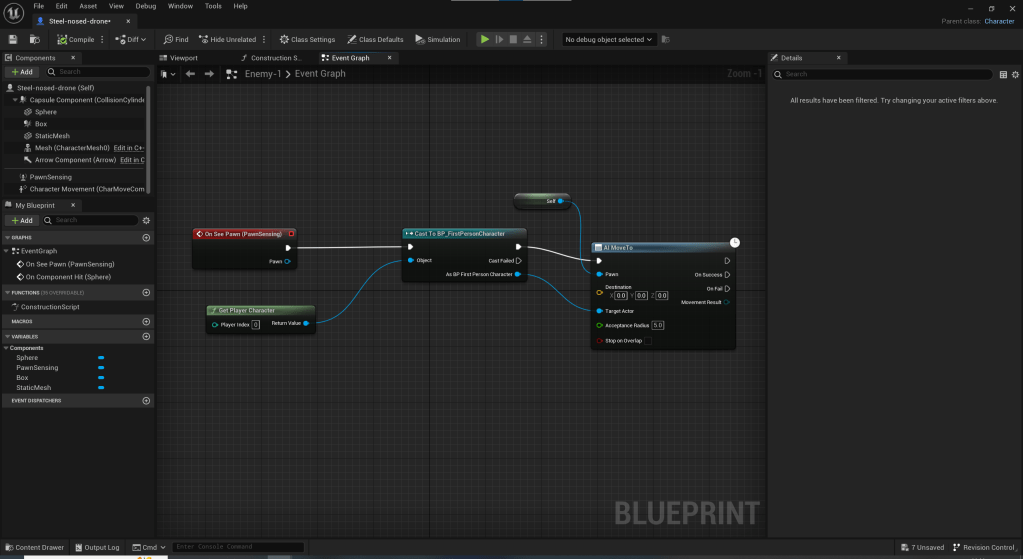This screenshot has height=559, width=1023.
Task: Click the Browse to asset icon
Action: tap(35, 40)
